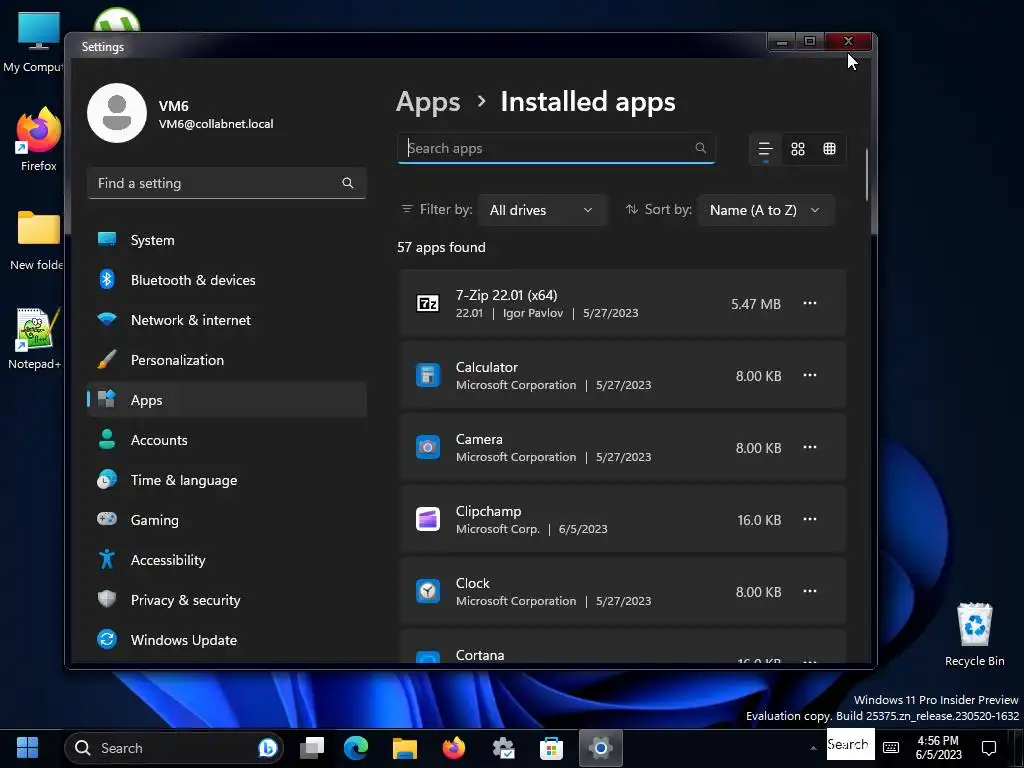
Task: Click the installed apps vertical scrollbar
Action: 867,175
